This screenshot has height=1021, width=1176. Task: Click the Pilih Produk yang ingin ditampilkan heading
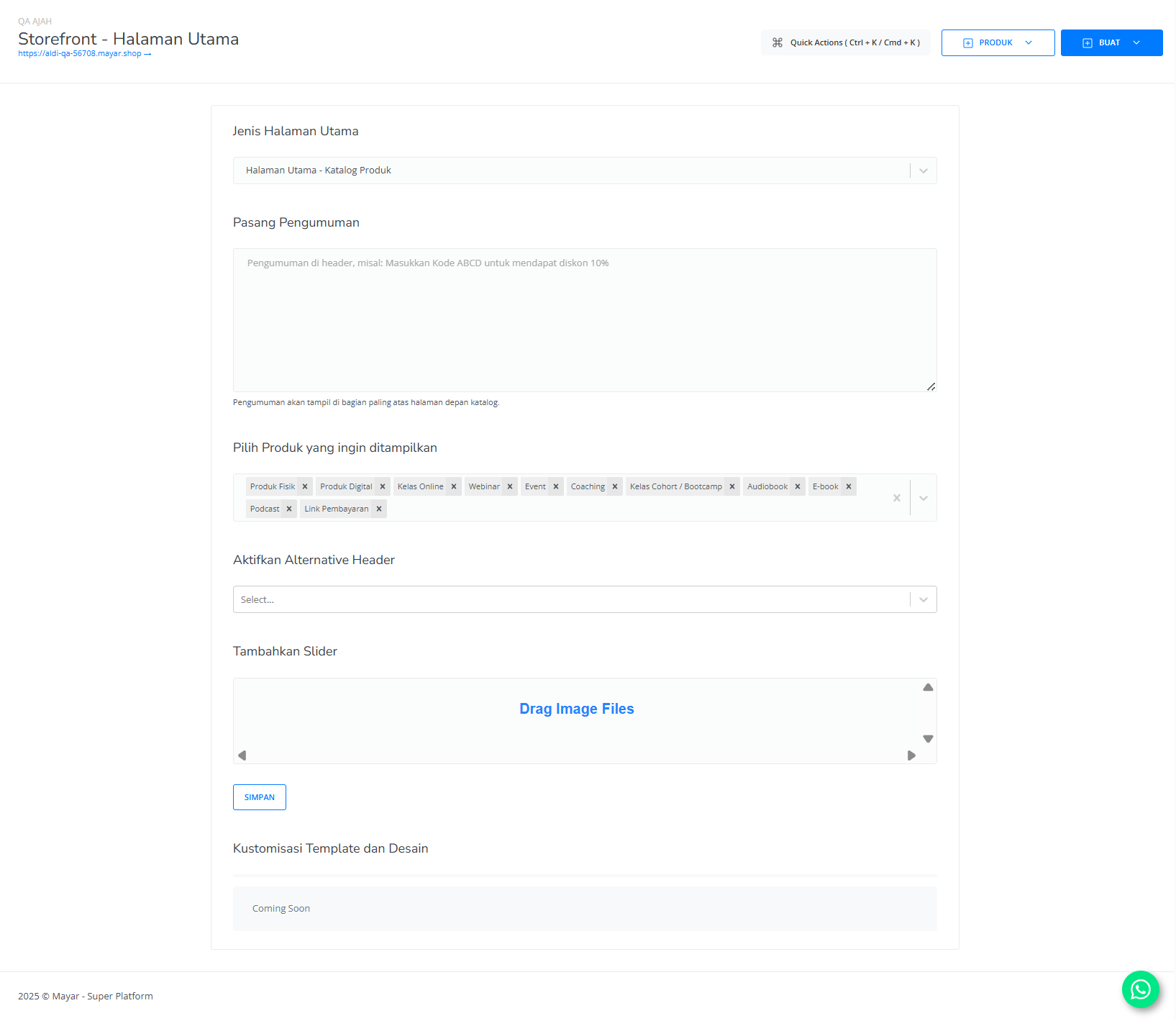[x=335, y=448]
